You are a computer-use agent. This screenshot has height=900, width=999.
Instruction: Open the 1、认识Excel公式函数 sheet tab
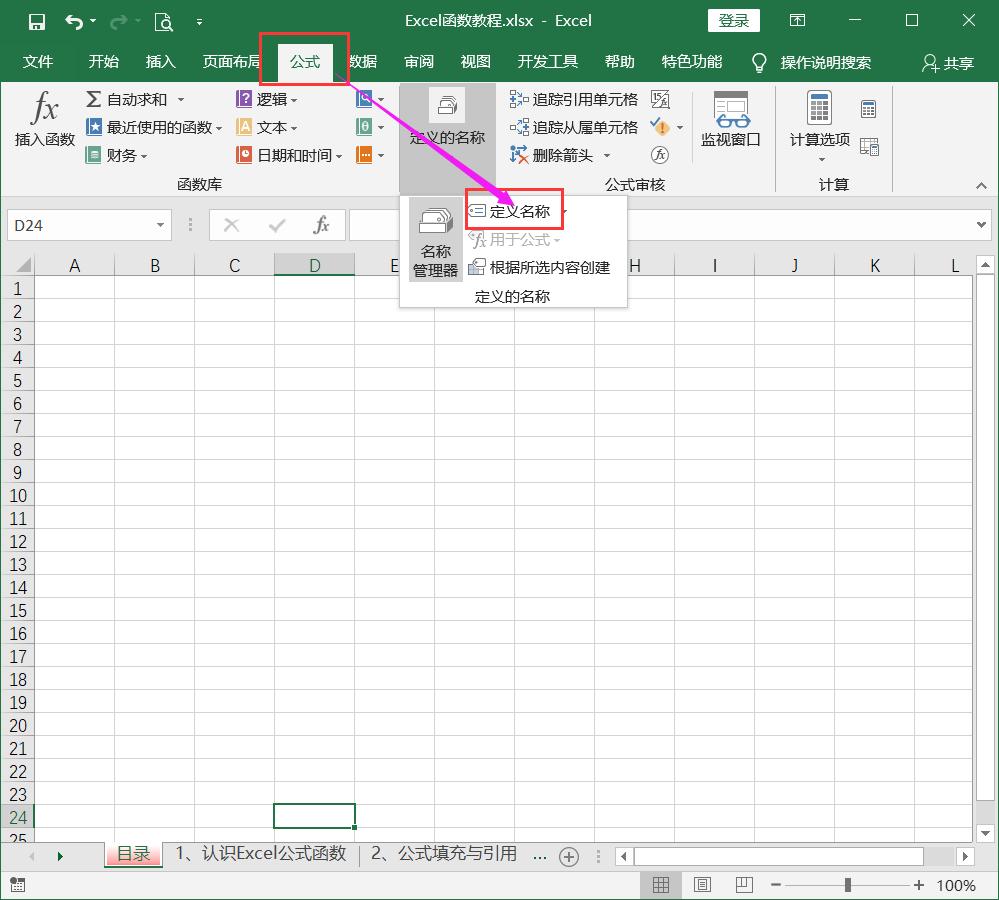pos(260,853)
